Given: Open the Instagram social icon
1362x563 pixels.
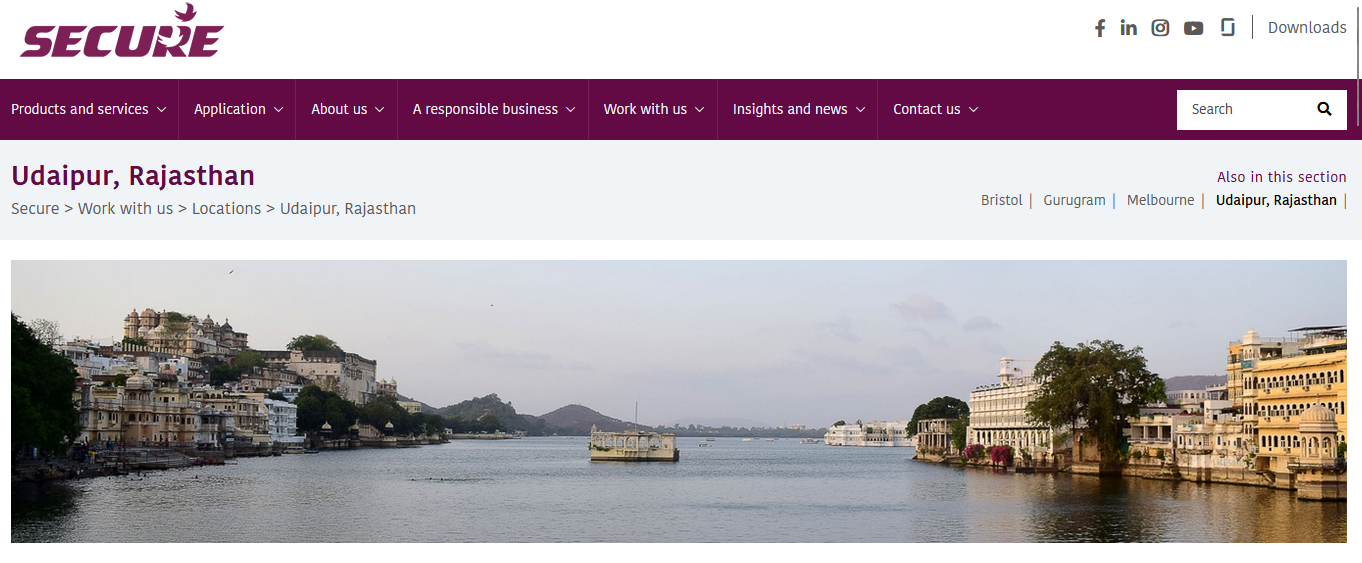Looking at the screenshot, I should (x=1160, y=28).
